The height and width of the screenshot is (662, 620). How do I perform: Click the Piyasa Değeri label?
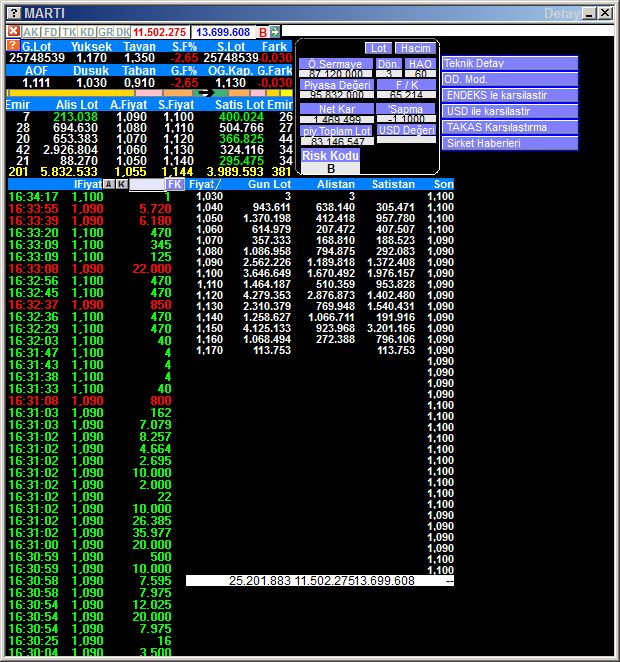click(x=336, y=85)
